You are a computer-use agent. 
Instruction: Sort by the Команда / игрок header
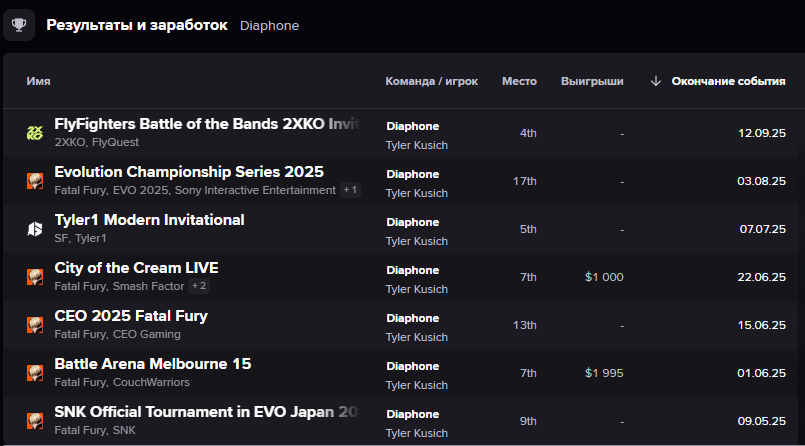[x=431, y=81]
